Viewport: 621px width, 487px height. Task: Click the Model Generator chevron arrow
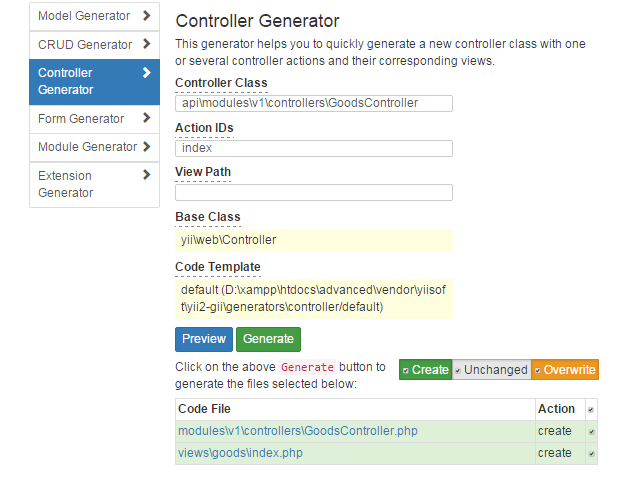(147, 16)
